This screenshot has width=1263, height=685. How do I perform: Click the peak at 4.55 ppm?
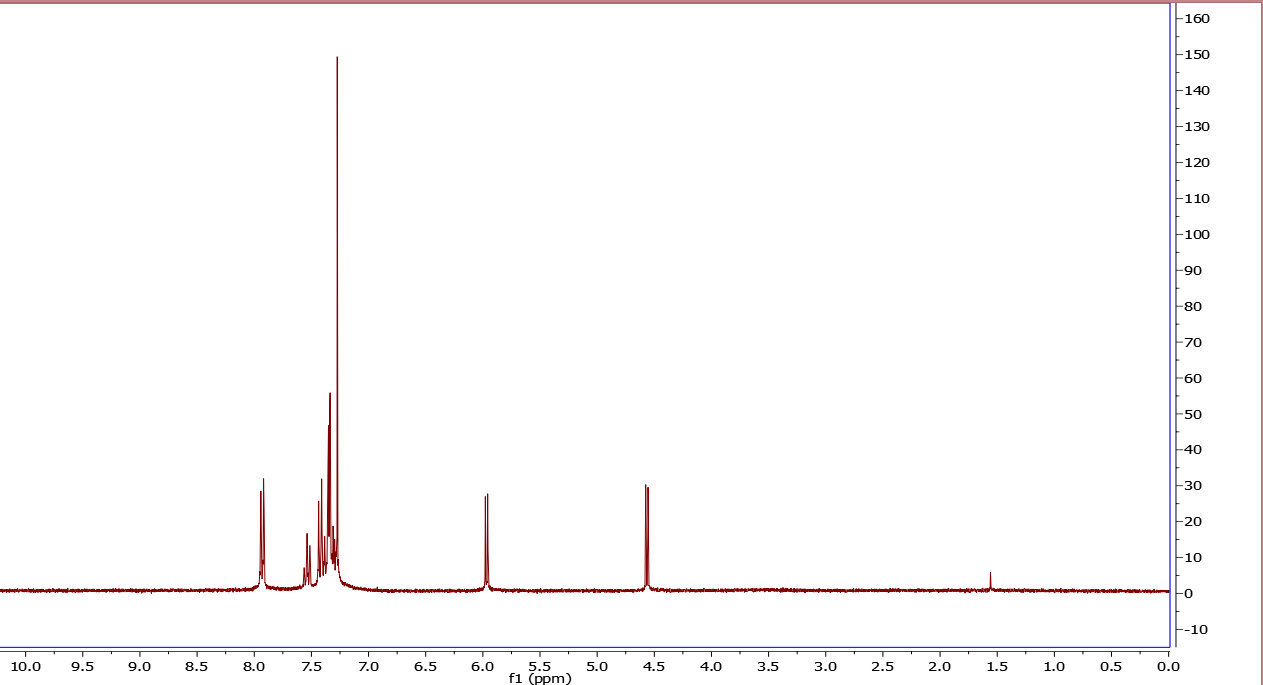click(647, 490)
